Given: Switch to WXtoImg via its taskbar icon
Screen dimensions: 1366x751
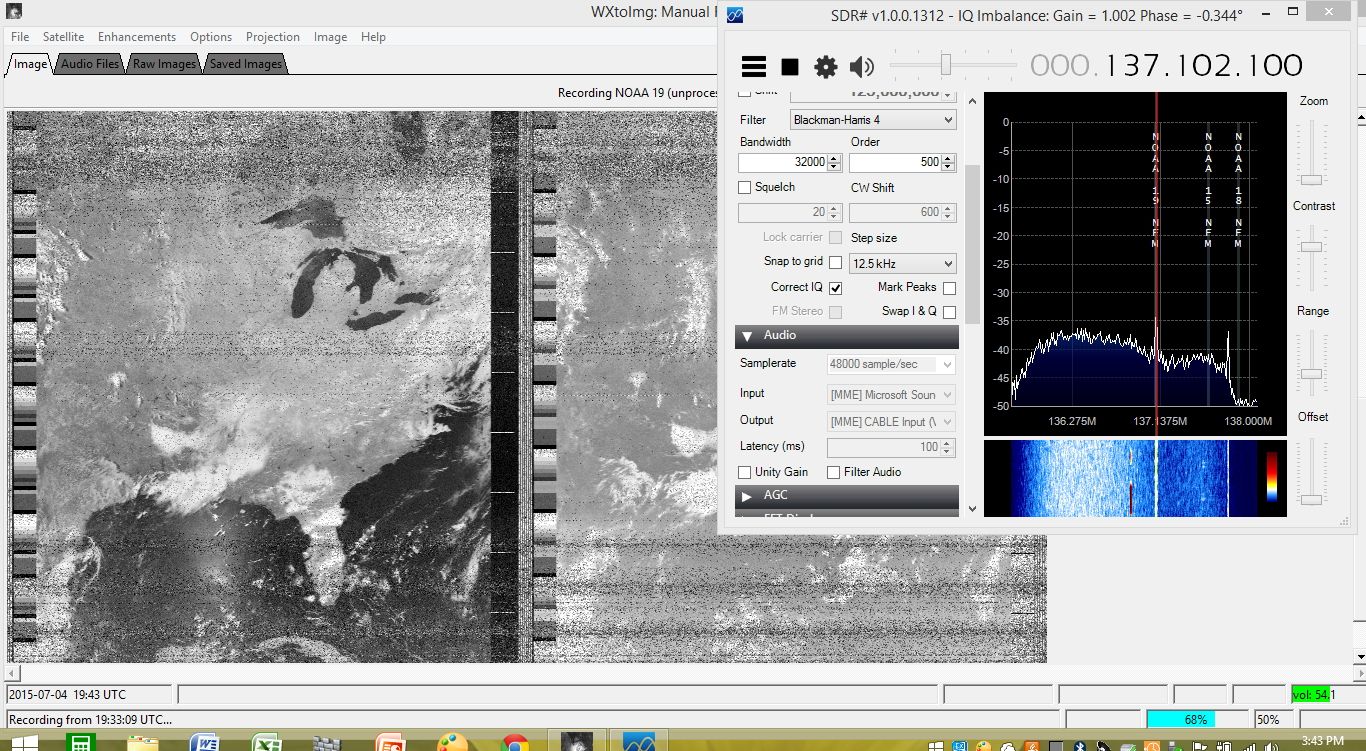Looking at the screenshot, I should [x=576, y=742].
